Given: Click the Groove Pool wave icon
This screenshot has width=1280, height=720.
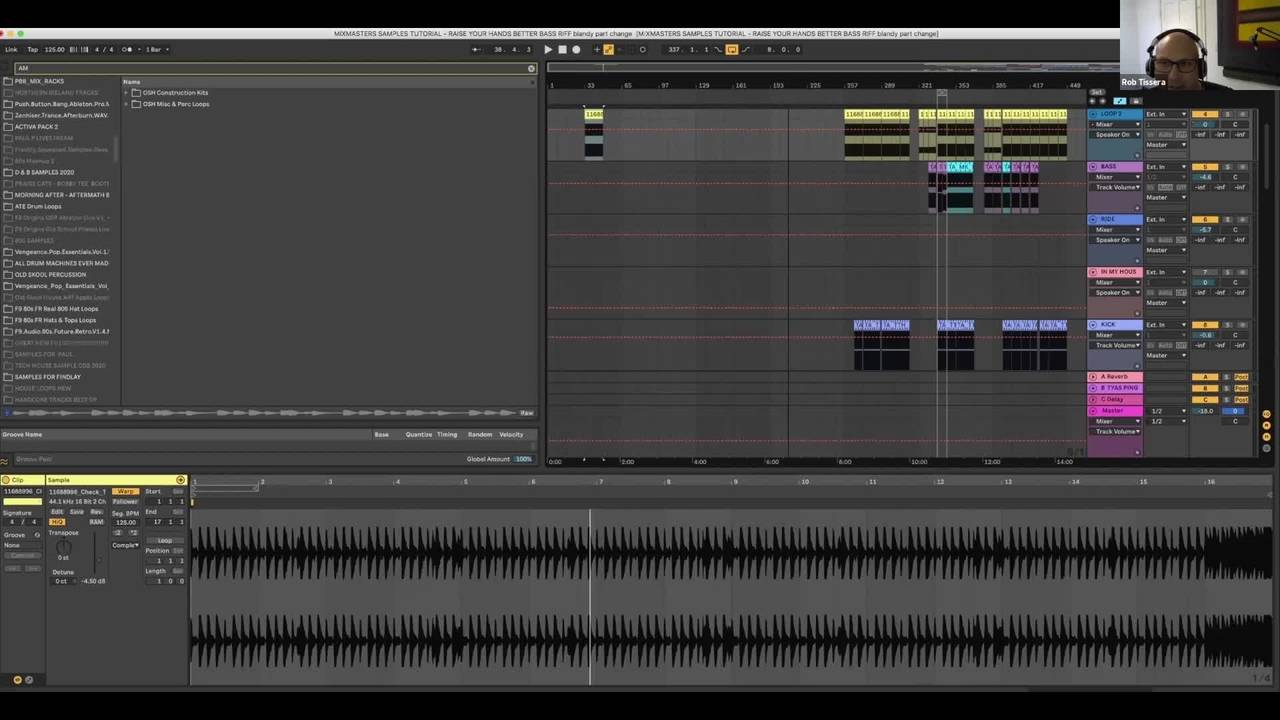Looking at the screenshot, I should [x=5, y=459].
